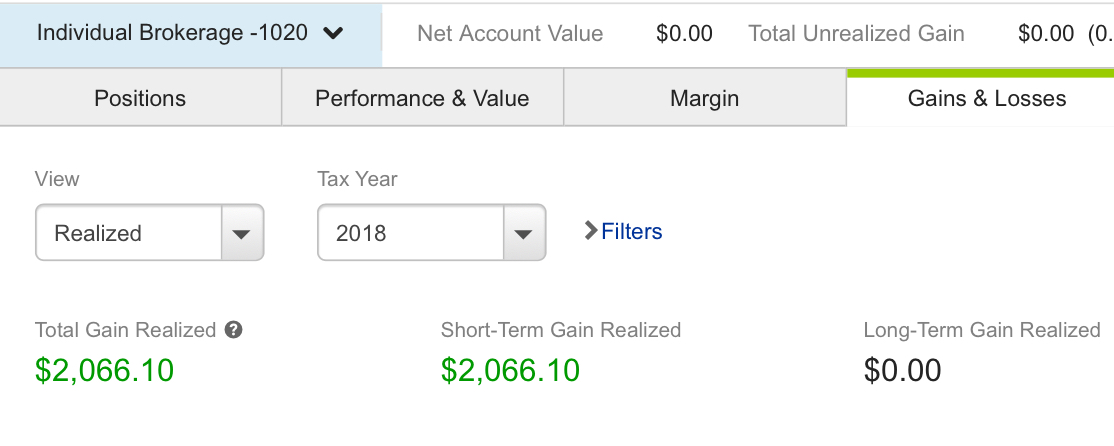Click the chevron icon next to Filters
This screenshot has width=1114, height=446.
(590, 231)
